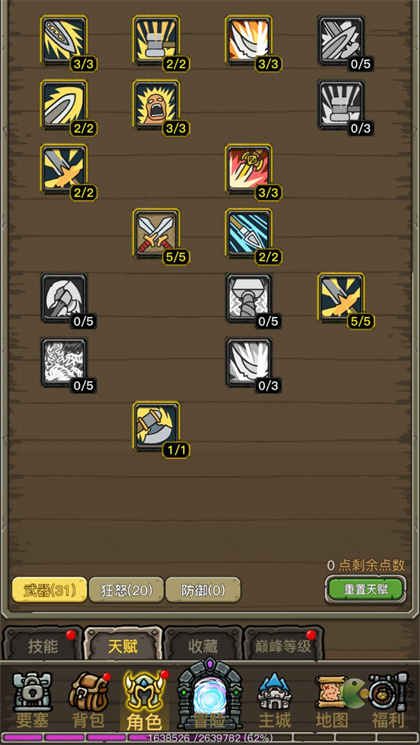Screen dimensions: 420x745
Task: Open the 要塞 fortress icon
Action: [32, 700]
